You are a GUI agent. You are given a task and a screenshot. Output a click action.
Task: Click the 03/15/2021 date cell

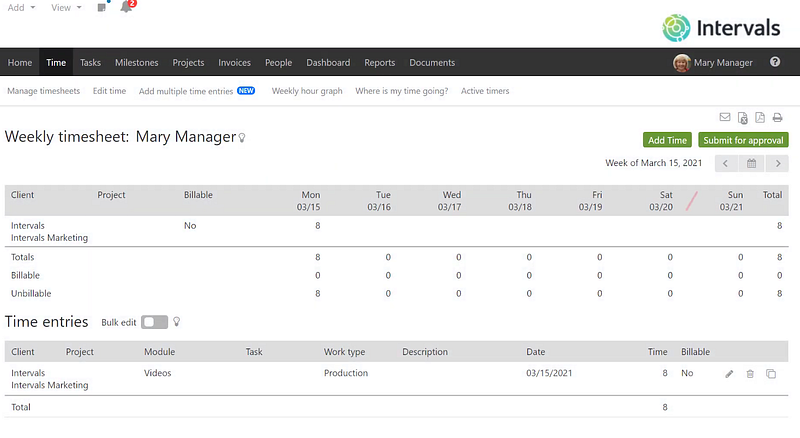pyautogui.click(x=549, y=373)
